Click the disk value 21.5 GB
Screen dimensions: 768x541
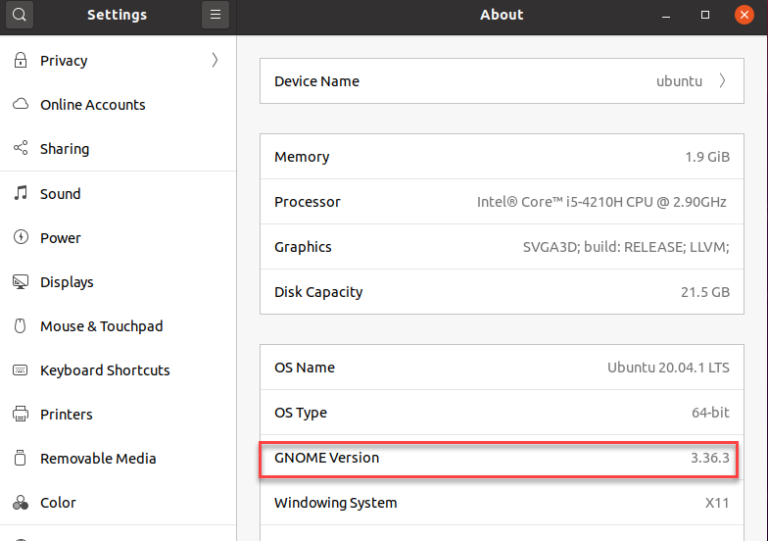705,292
